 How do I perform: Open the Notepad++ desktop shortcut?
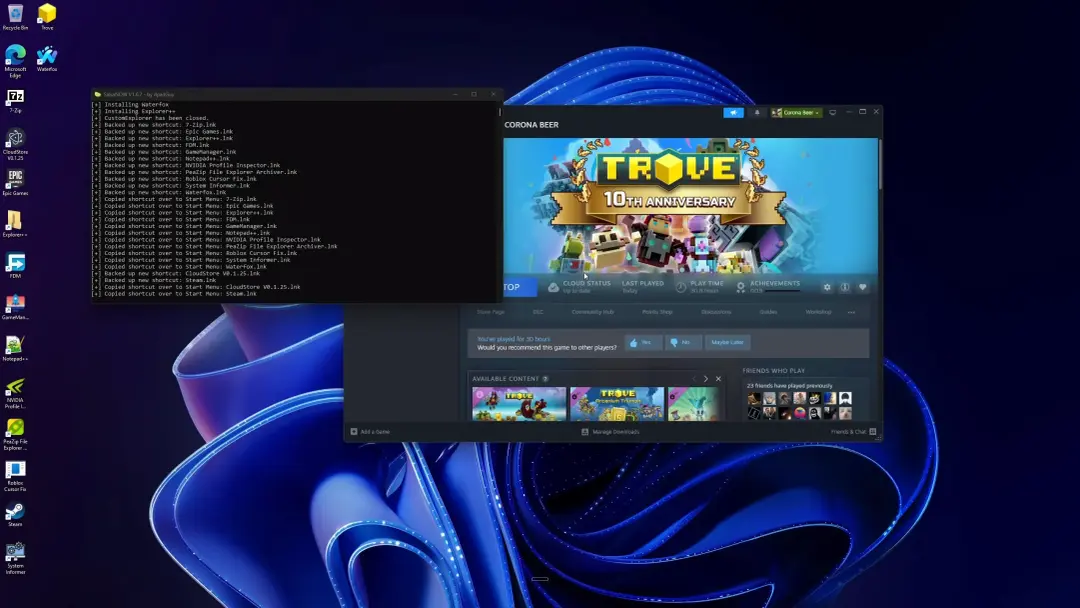tap(15, 348)
